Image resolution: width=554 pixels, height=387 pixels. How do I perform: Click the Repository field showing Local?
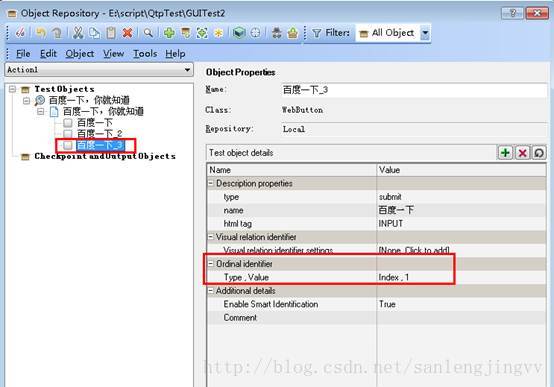[414, 129]
